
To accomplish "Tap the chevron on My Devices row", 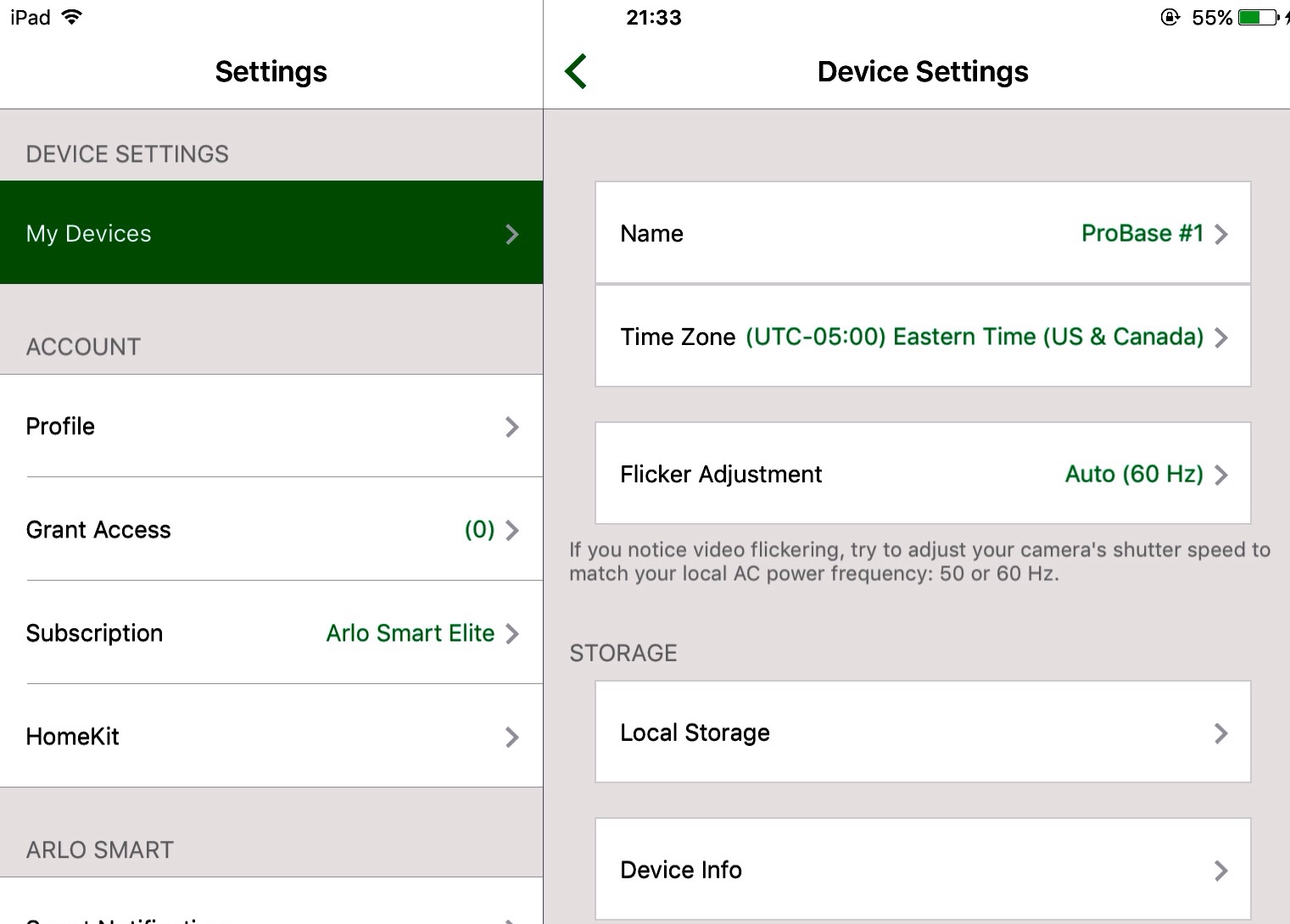I will tap(512, 234).
